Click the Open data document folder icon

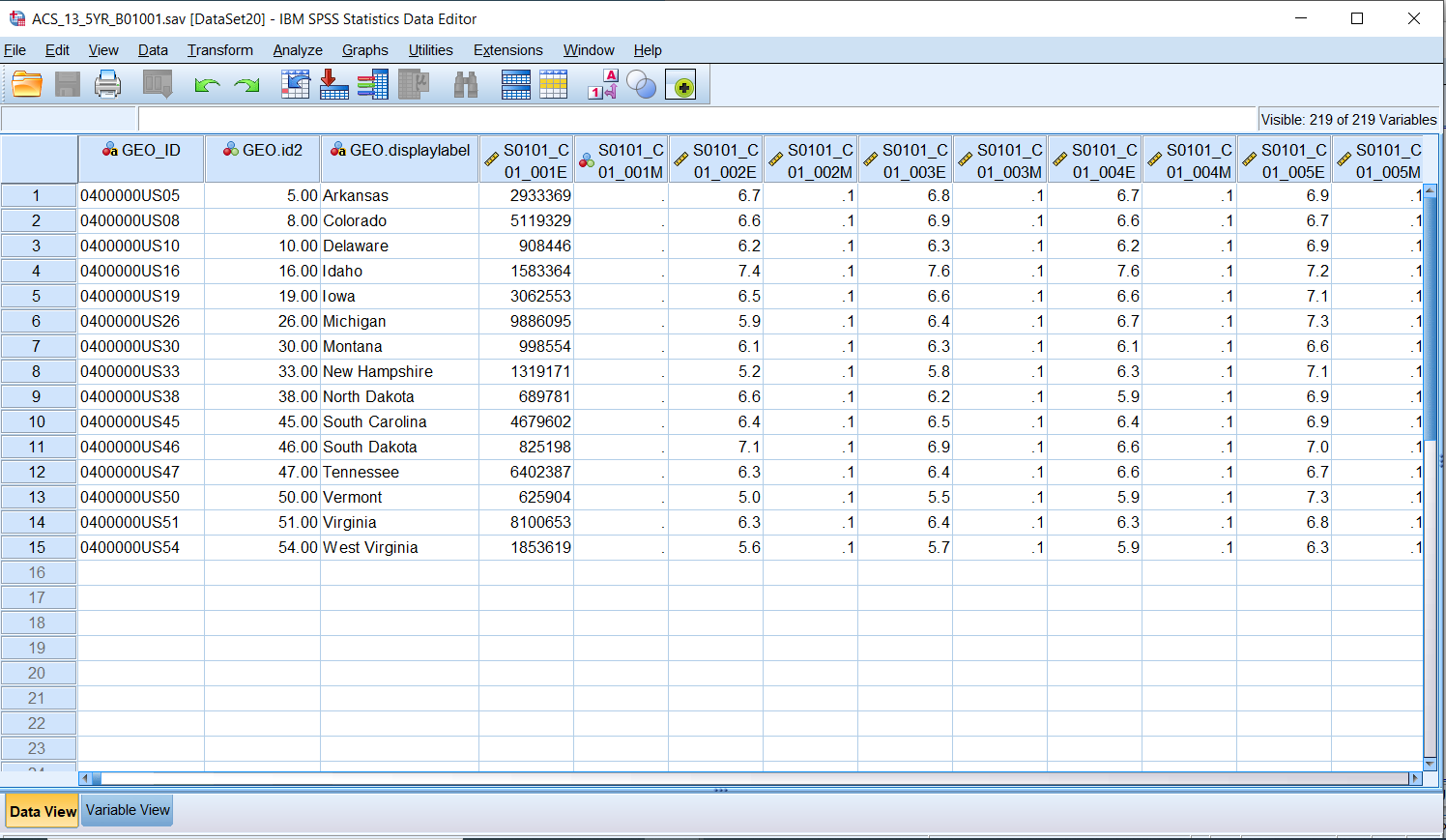click(27, 85)
